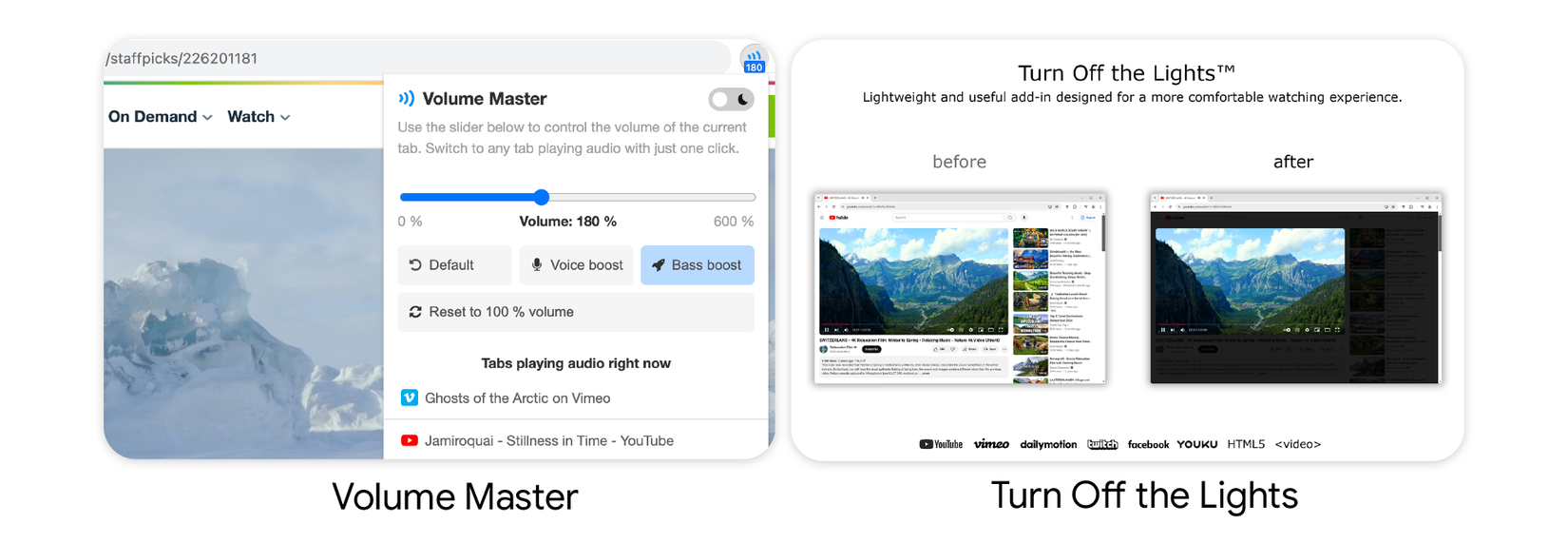Select the Default audio preset button
Screen dimensions: 1568x543
(454, 265)
